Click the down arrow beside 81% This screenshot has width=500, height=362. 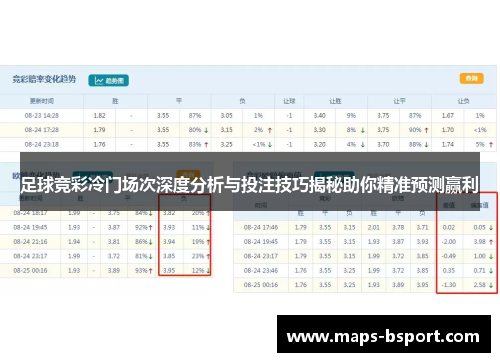151,256
